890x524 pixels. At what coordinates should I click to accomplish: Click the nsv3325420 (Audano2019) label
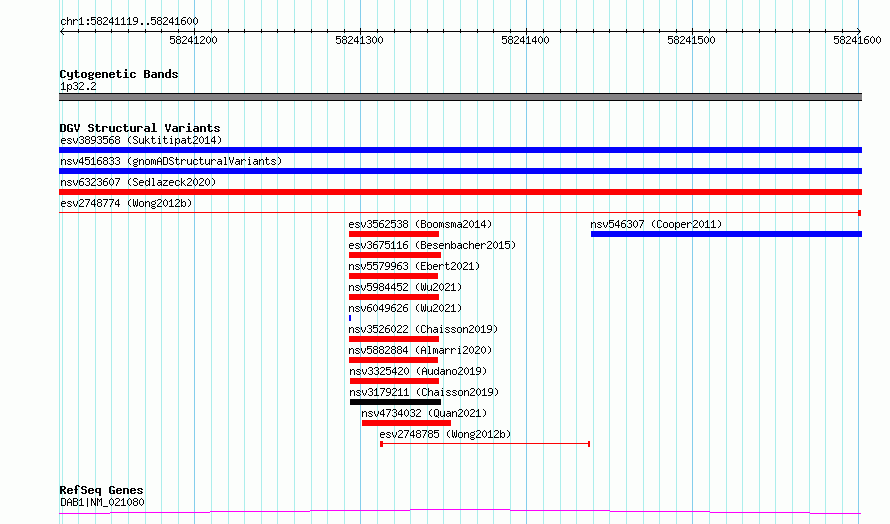pos(418,371)
